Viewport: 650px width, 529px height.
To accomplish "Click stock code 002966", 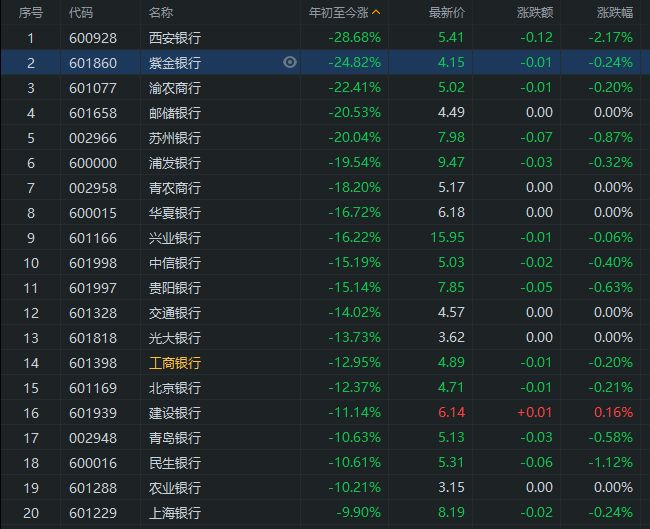I will coord(93,138).
